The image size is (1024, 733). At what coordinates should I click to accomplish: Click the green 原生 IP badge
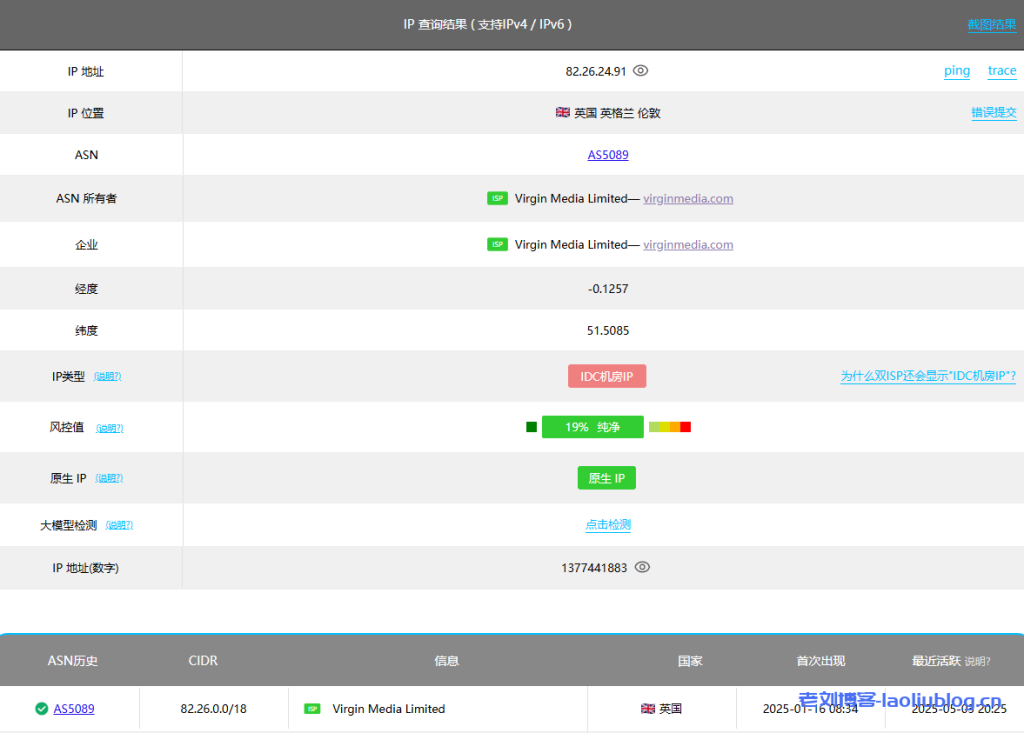click(x=606, y=477)
